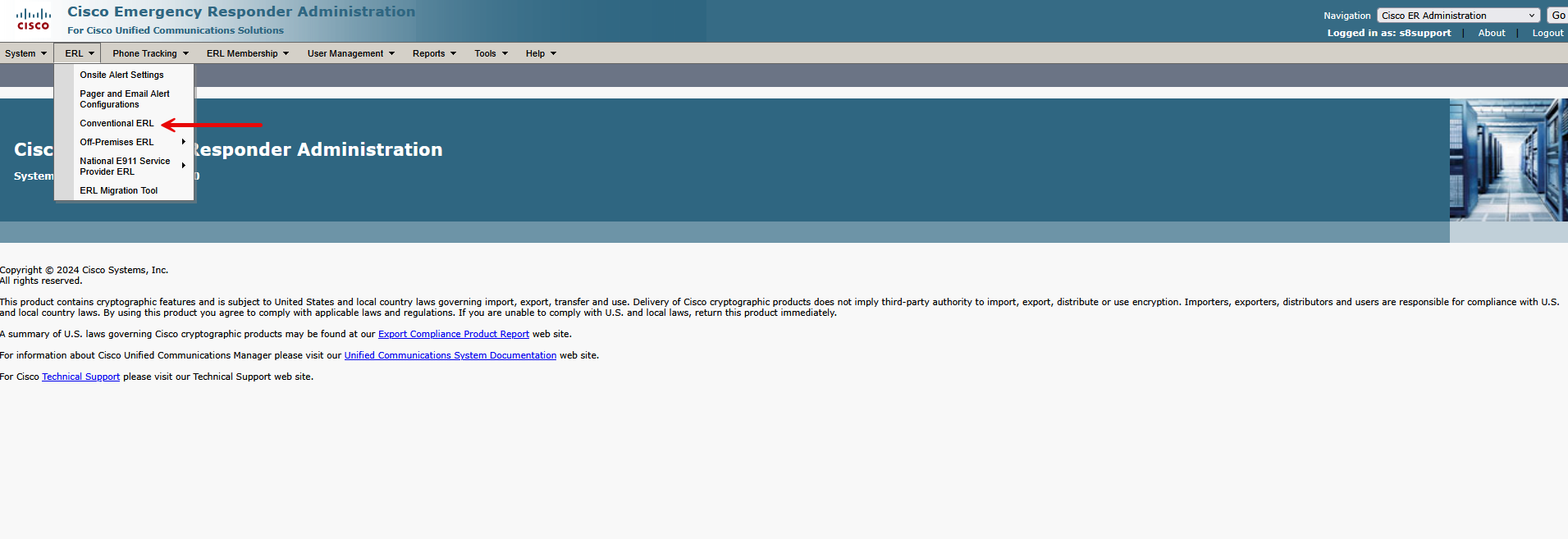This screenshot has width=1568, height=539.
Task: Click the Go button
Action: [x=1557, y=16]
